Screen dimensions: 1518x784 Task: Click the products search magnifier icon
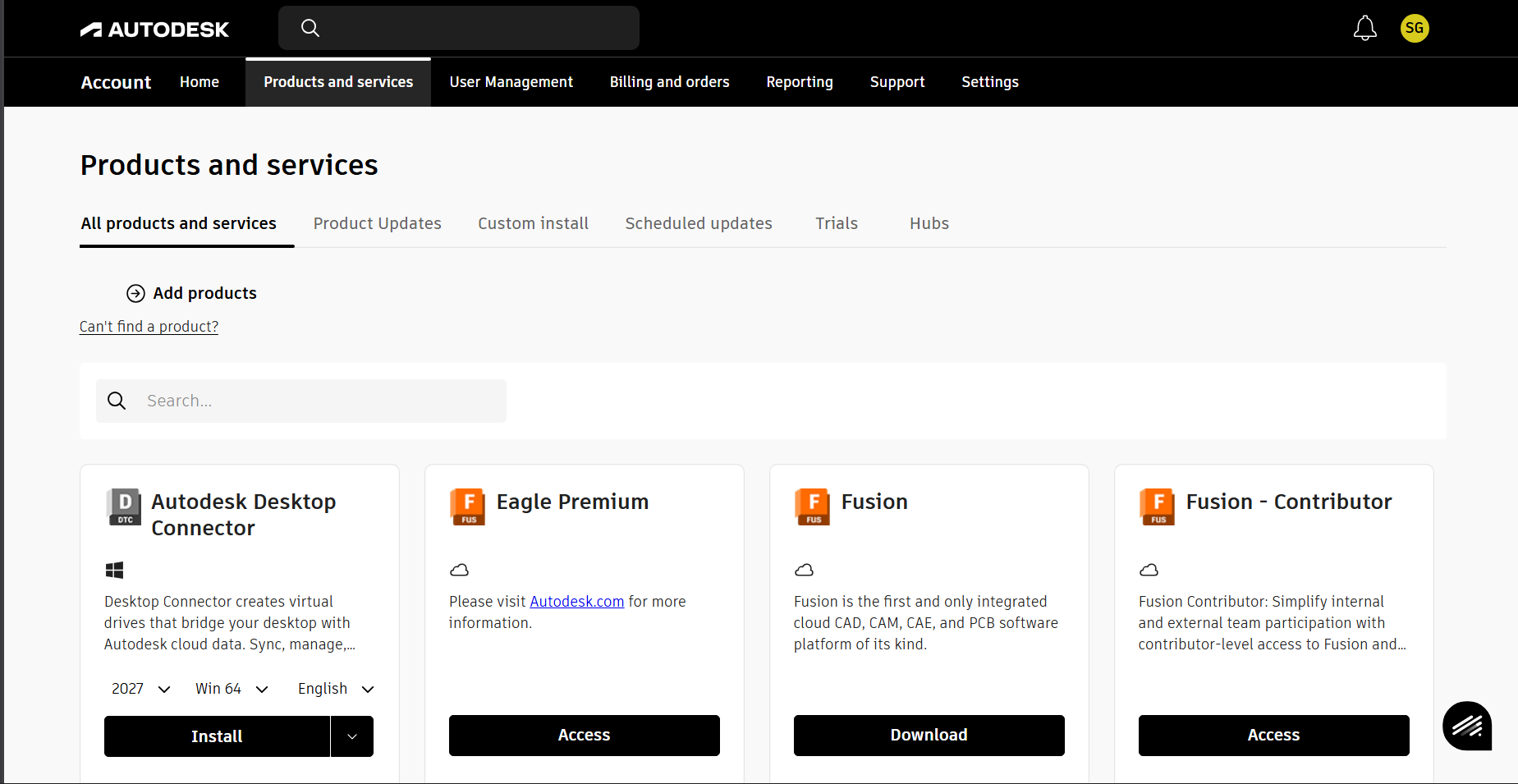(117, 401)
